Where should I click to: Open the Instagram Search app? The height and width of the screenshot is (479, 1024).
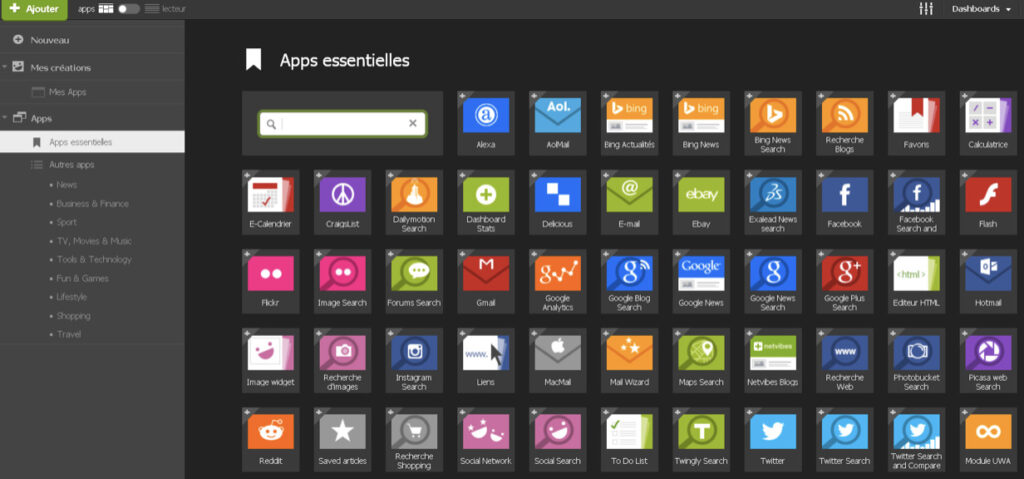point(414,360)
